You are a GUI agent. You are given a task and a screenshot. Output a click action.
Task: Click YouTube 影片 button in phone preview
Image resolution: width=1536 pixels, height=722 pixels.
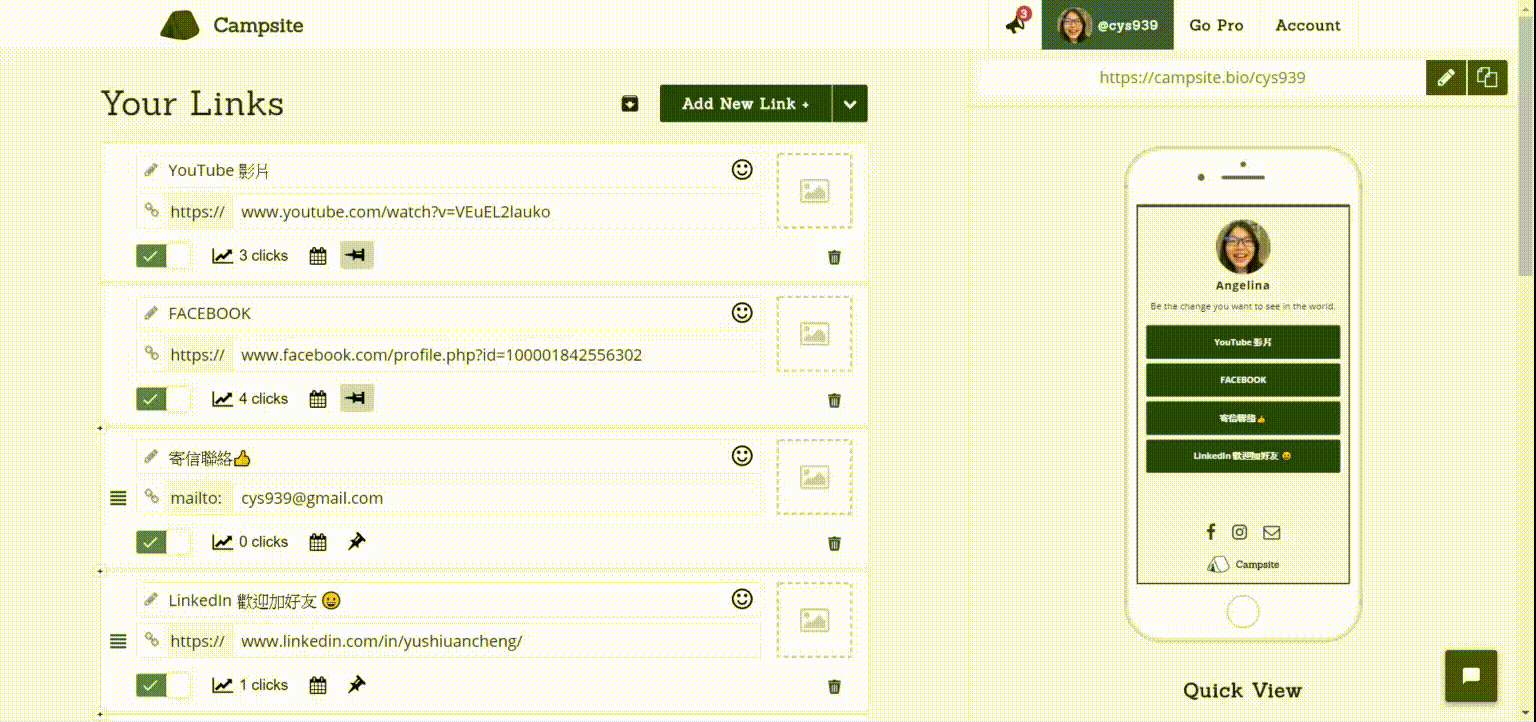(x=1243, y=342)
